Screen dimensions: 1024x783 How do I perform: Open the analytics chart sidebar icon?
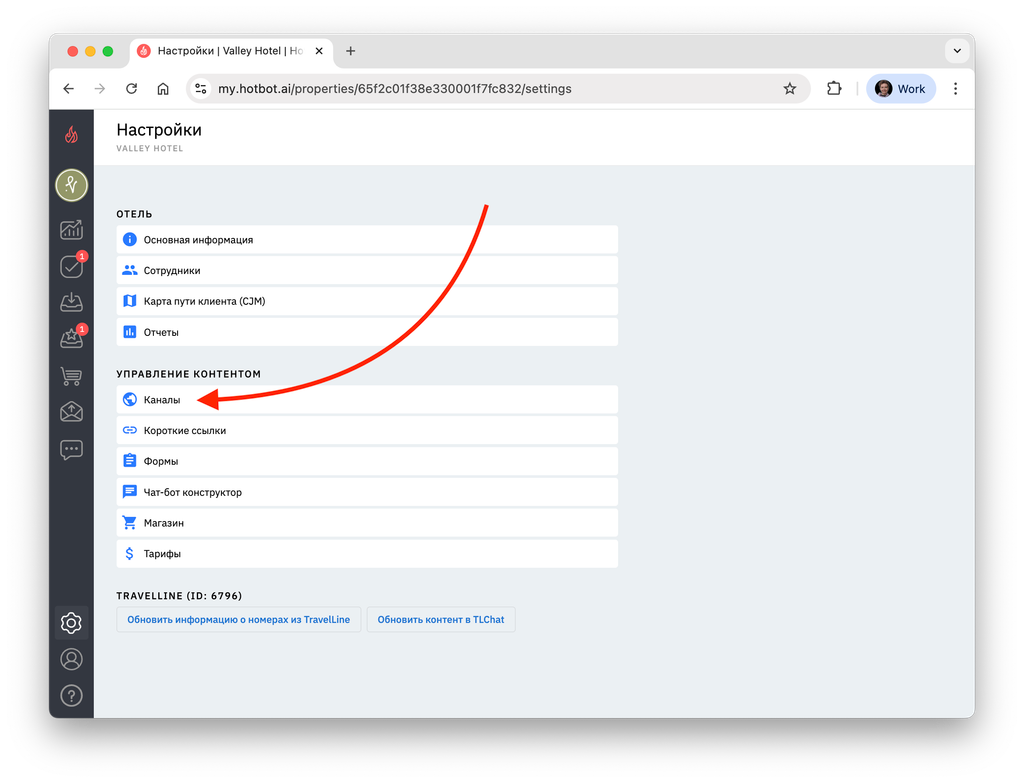[71, 230]
